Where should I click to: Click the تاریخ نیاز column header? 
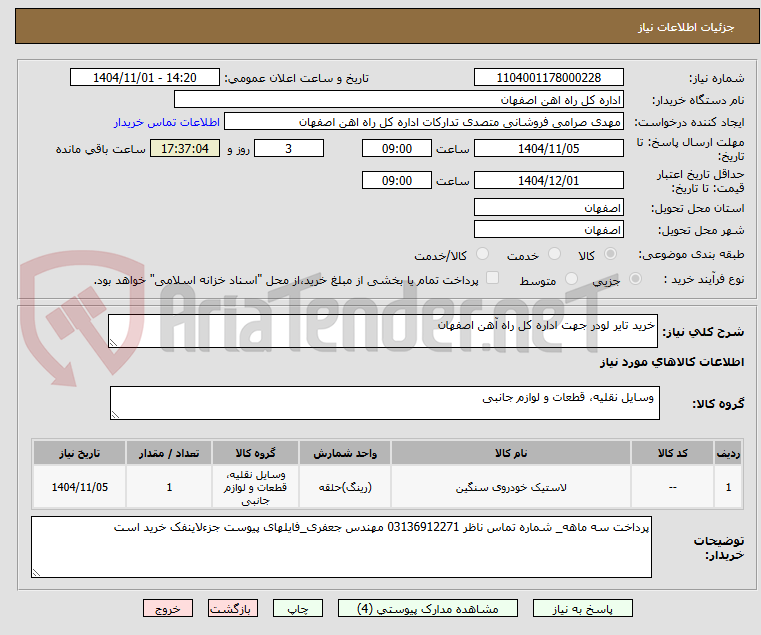[x=80, y=453]
